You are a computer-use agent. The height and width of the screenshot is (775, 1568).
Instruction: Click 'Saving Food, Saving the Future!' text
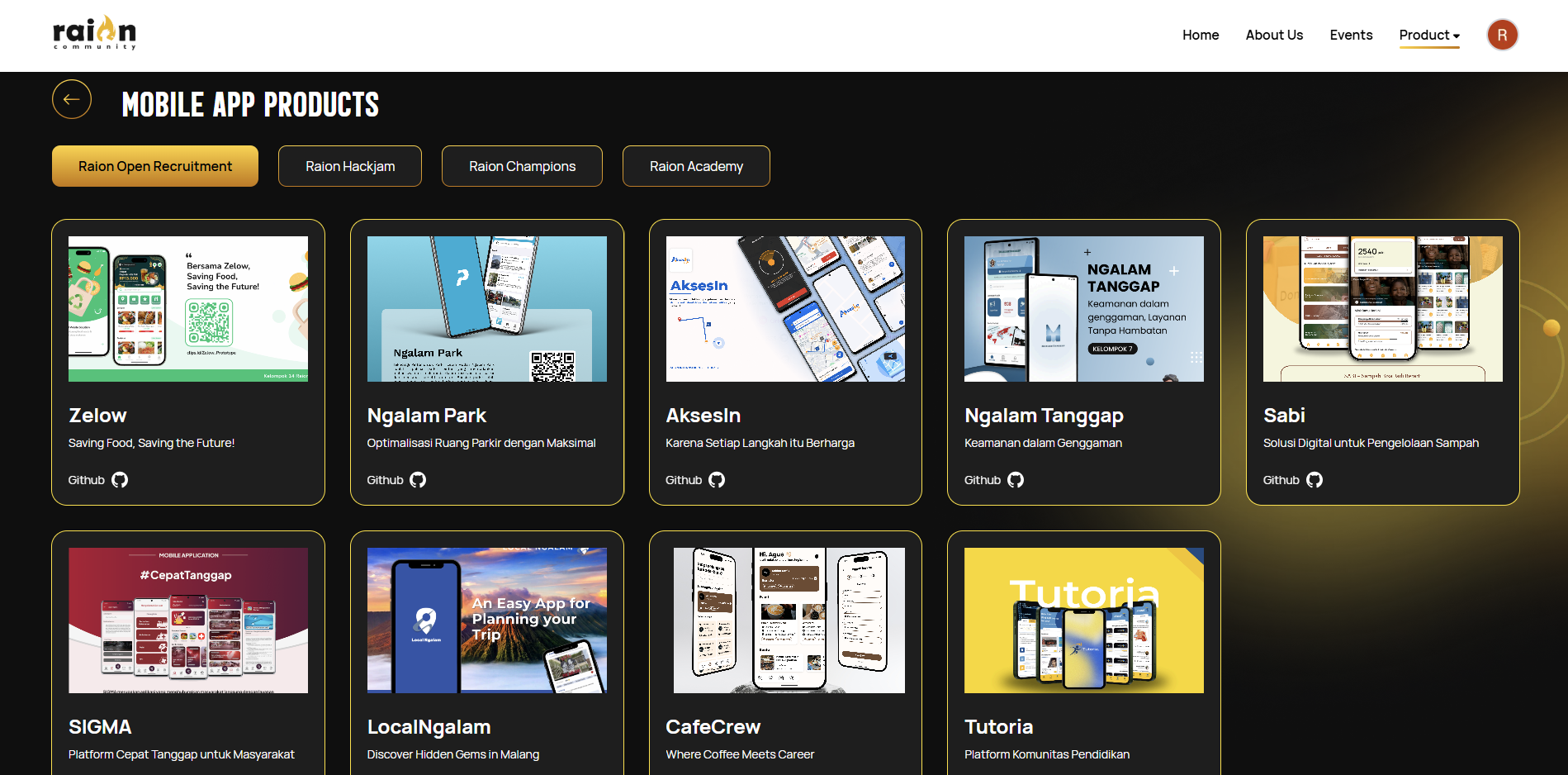(151, 443)
